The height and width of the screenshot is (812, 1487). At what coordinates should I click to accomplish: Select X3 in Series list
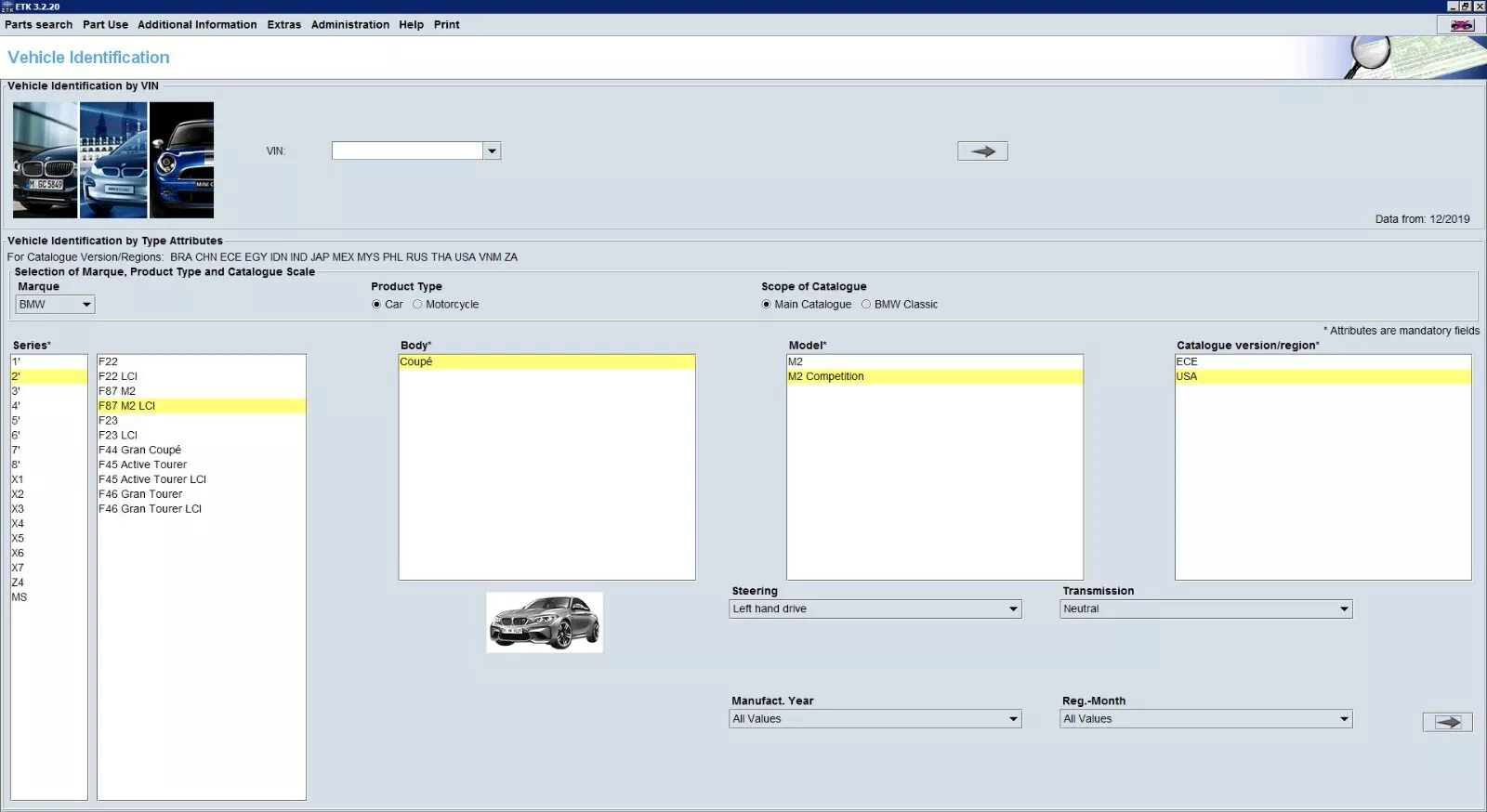point(49,509)
